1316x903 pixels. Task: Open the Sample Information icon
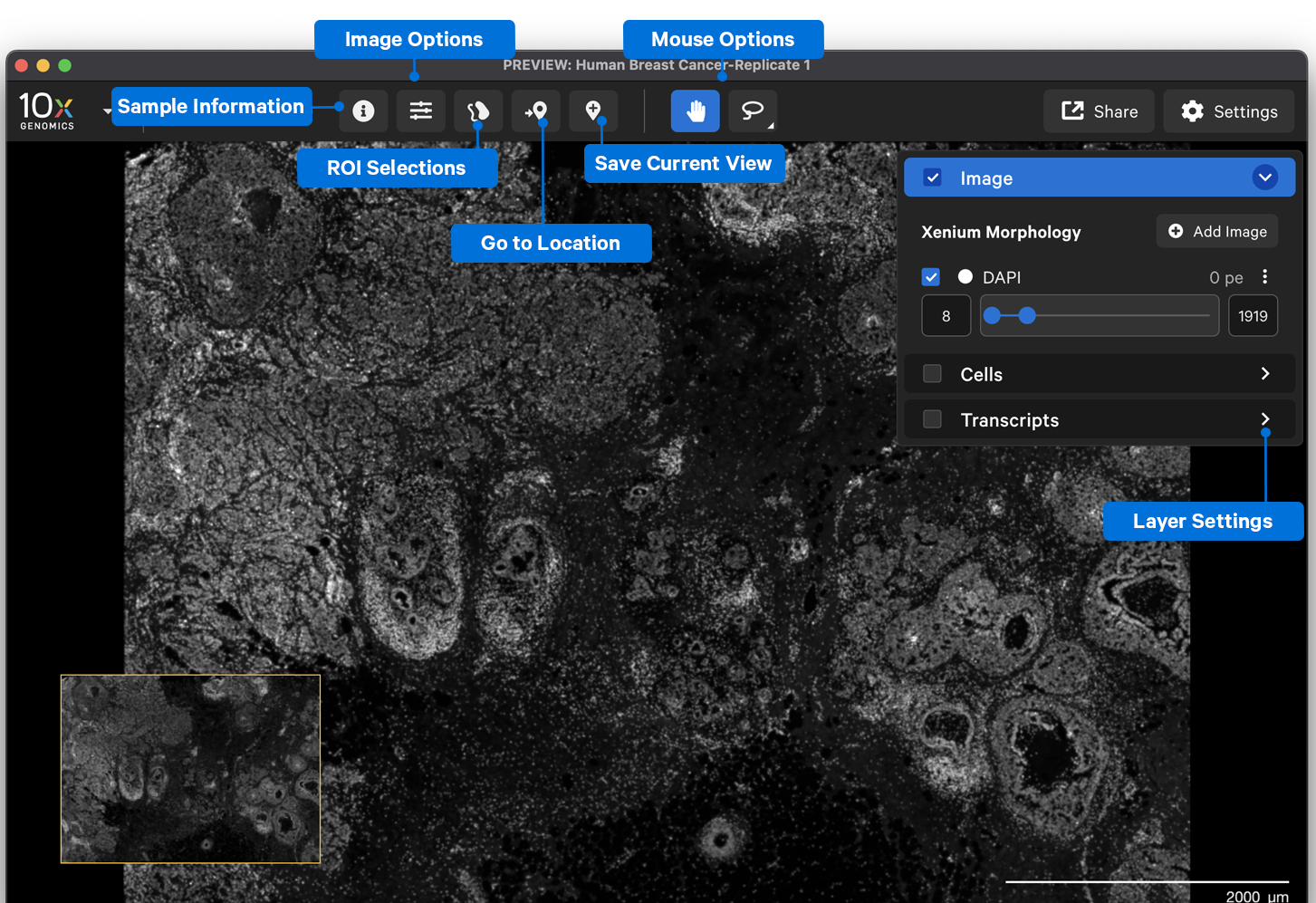click(x=363, y=111)
